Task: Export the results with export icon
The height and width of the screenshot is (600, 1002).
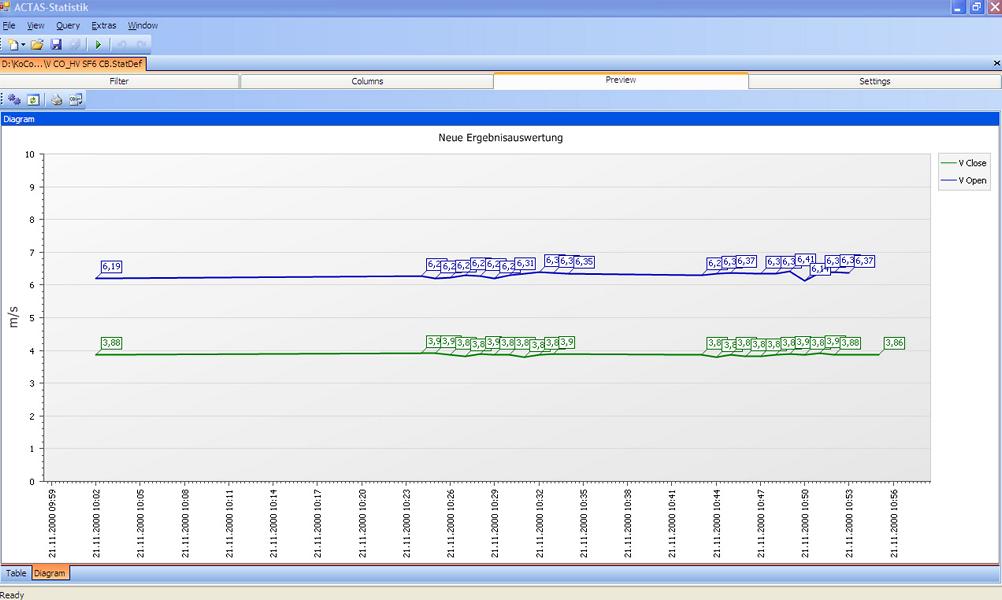Action: (75, 100)
